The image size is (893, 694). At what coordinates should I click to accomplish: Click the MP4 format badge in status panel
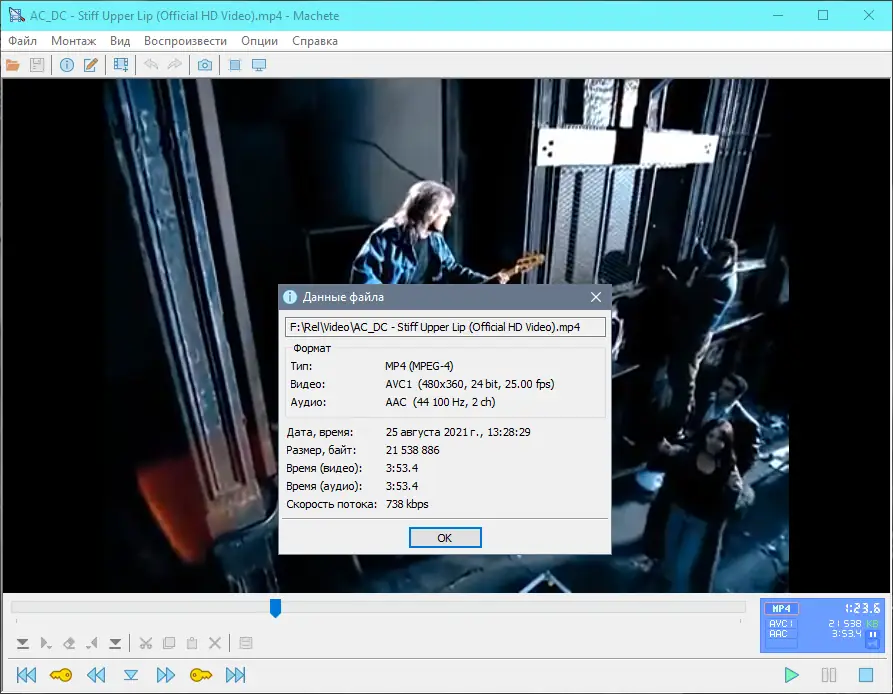pyautogui.click(x=781, y=609)
